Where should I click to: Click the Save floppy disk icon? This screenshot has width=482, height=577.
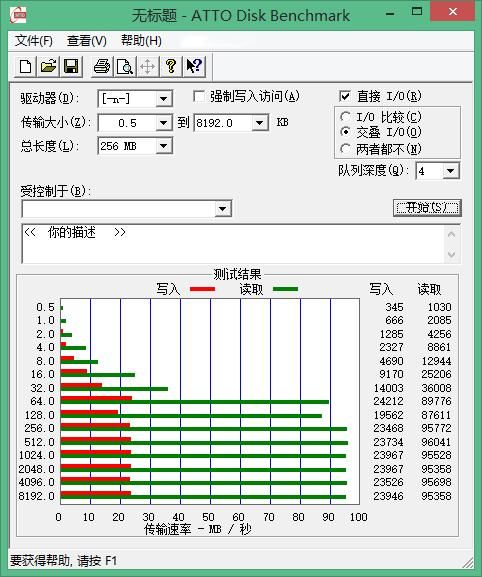(71, 67)
